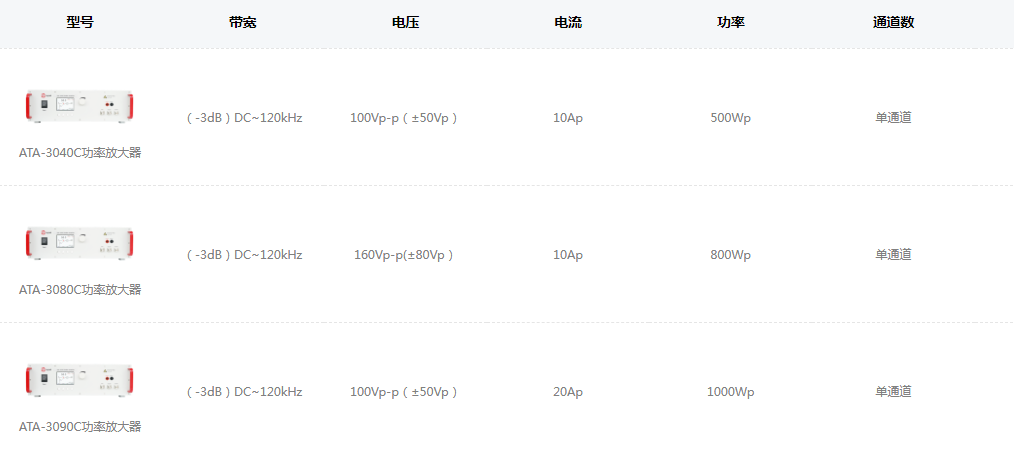Open the ATA-3080C amplifier product image

pyautogui.click(x=80, y=243)
